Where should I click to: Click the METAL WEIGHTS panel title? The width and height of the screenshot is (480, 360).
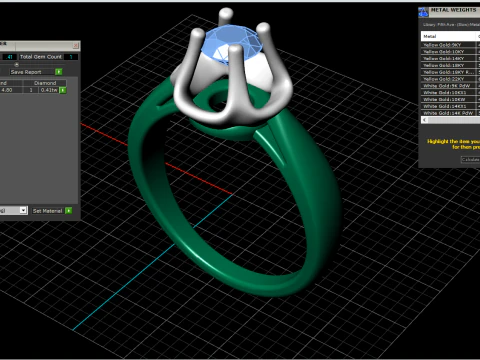453,10
